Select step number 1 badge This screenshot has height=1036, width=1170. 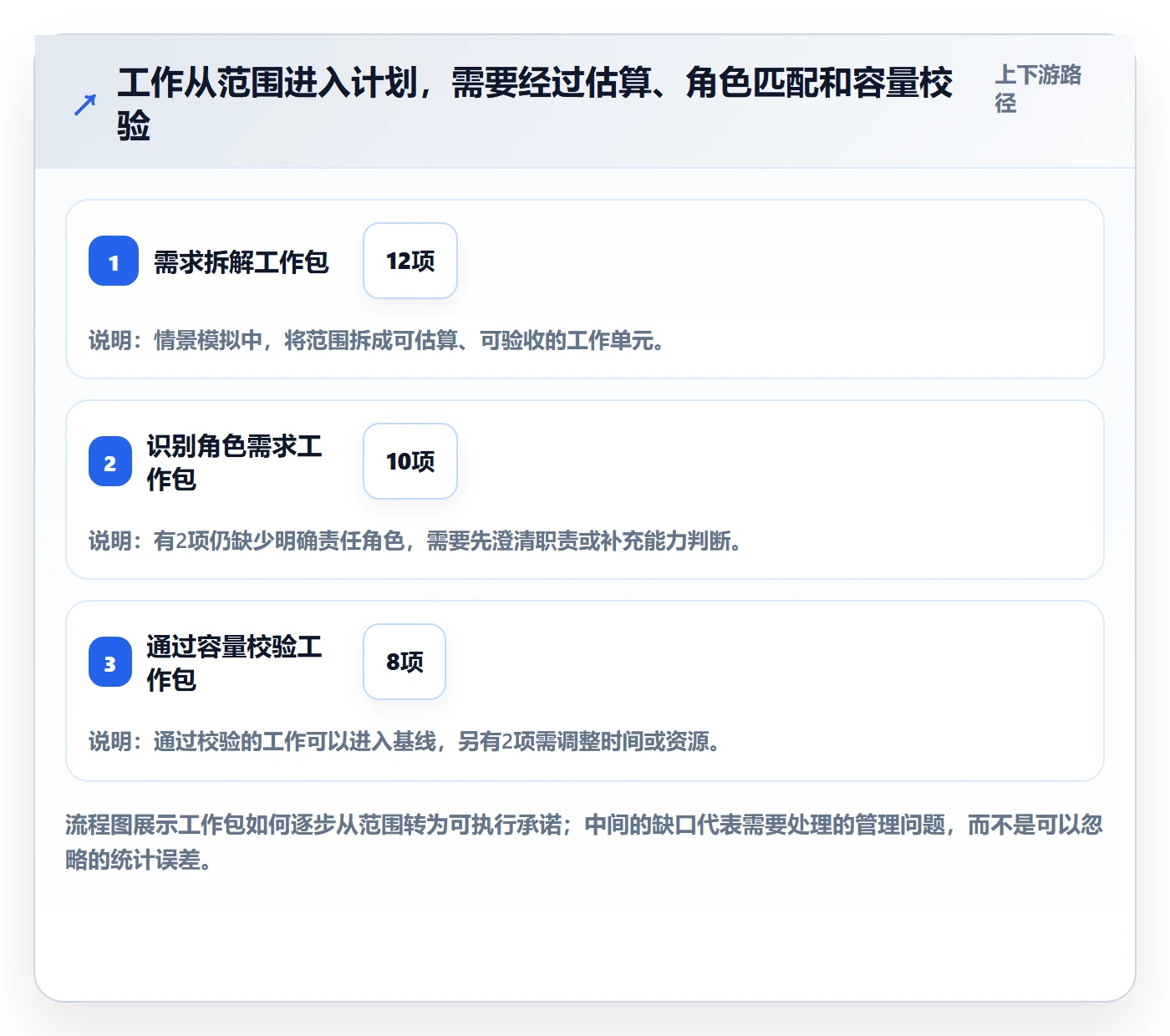pos(114,261)
